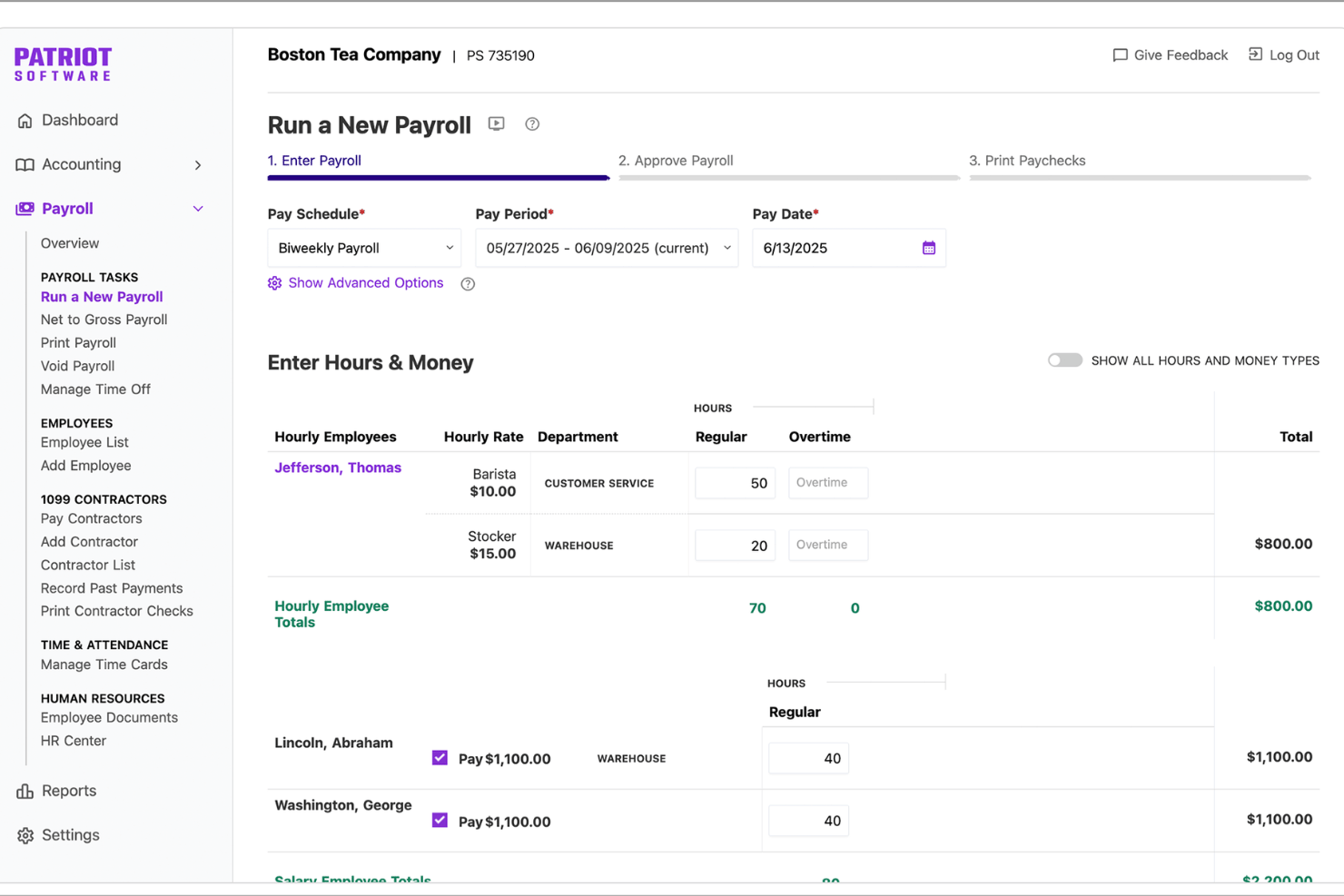Click Barista regular hours field showing 50
The height and width of the screenshot is (896, 1344).
[735, 483]
